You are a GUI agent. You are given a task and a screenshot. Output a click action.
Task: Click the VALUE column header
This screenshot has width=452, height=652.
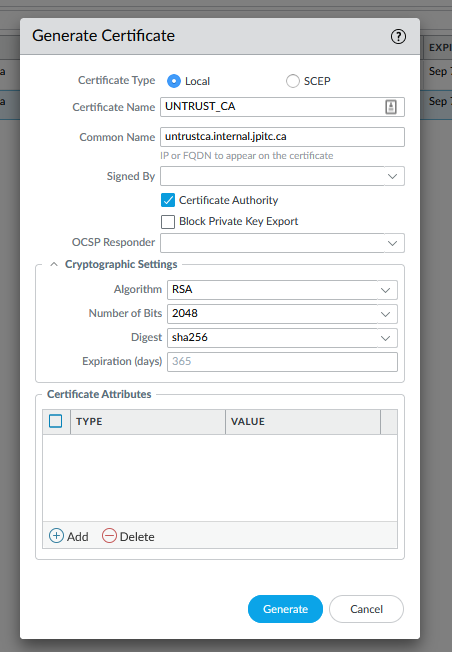pos(303,422)
